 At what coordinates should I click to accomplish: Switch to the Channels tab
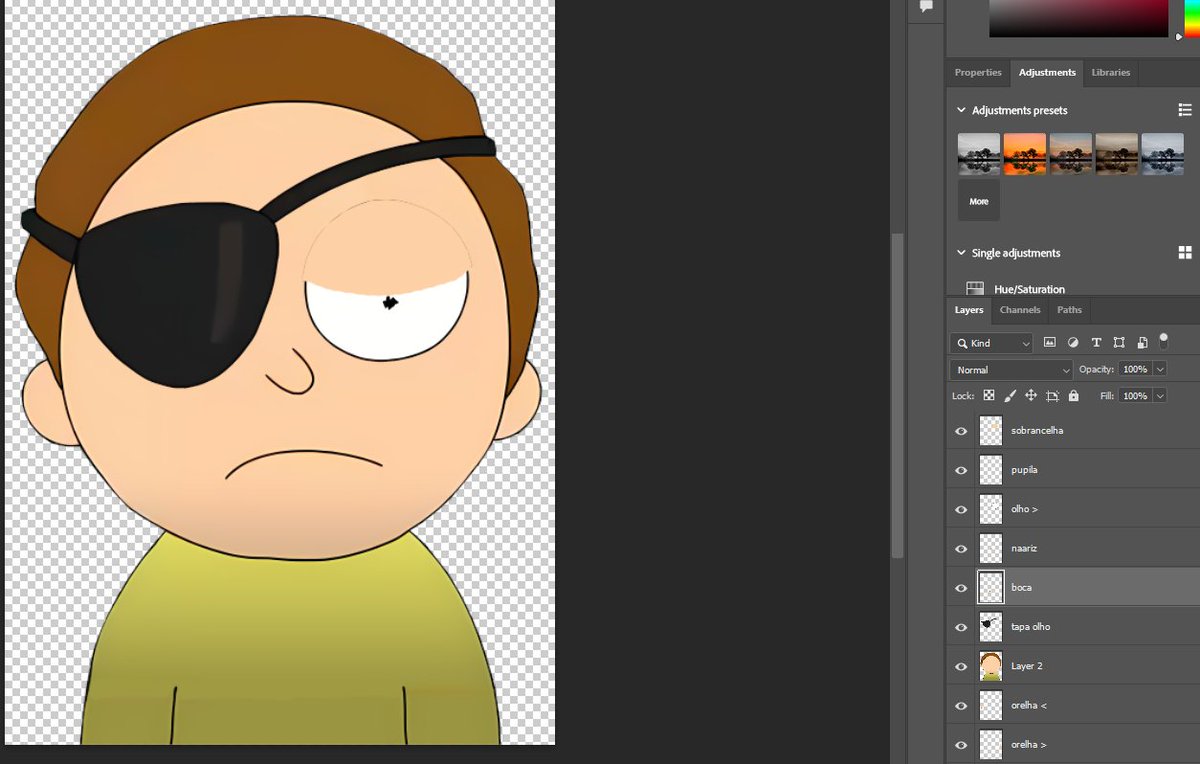(x=1020, y=310)
